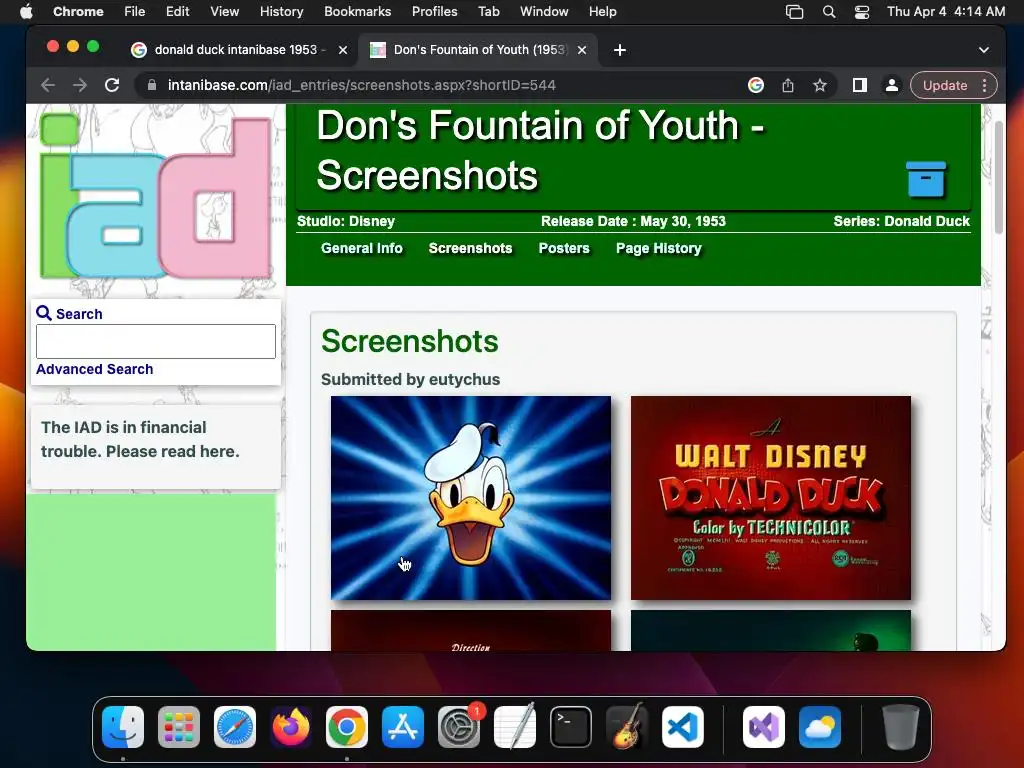Go back with the browser back arrow
Viewport: 1024px width, 768px height.
pos(48,85)
